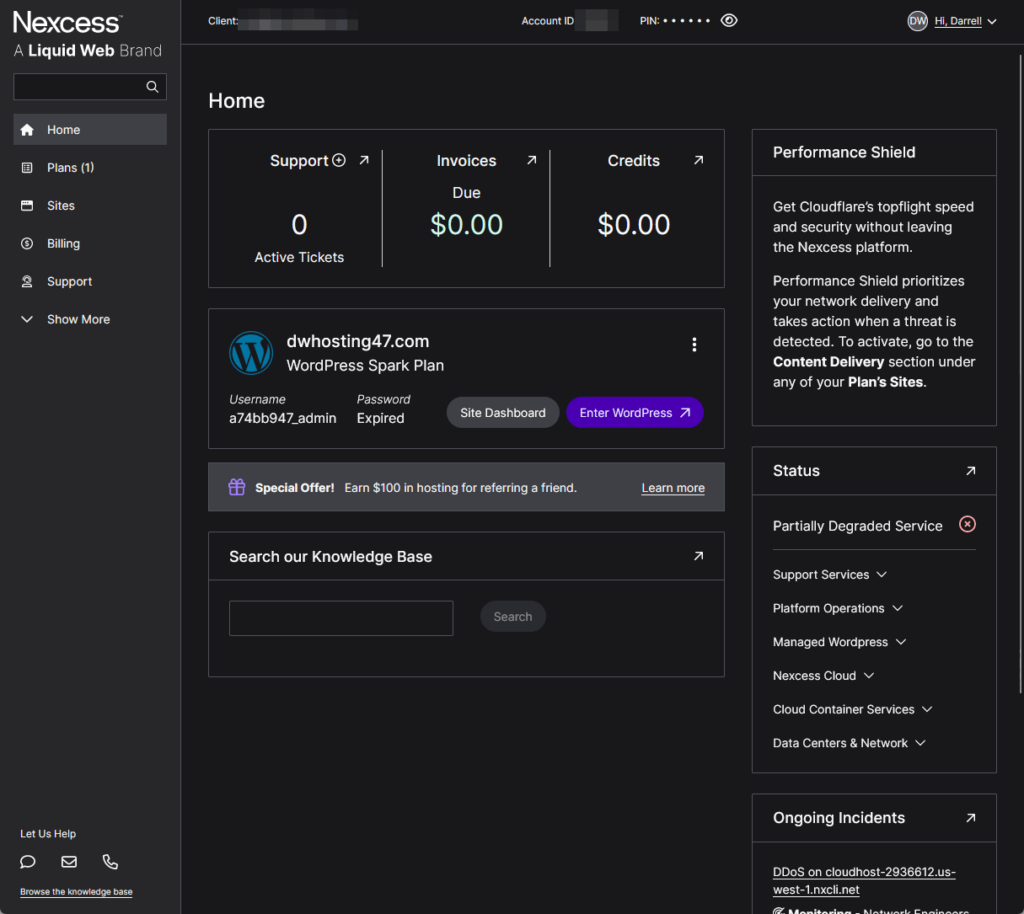Reveal the PIN with the eye icon

pos(729,21)
